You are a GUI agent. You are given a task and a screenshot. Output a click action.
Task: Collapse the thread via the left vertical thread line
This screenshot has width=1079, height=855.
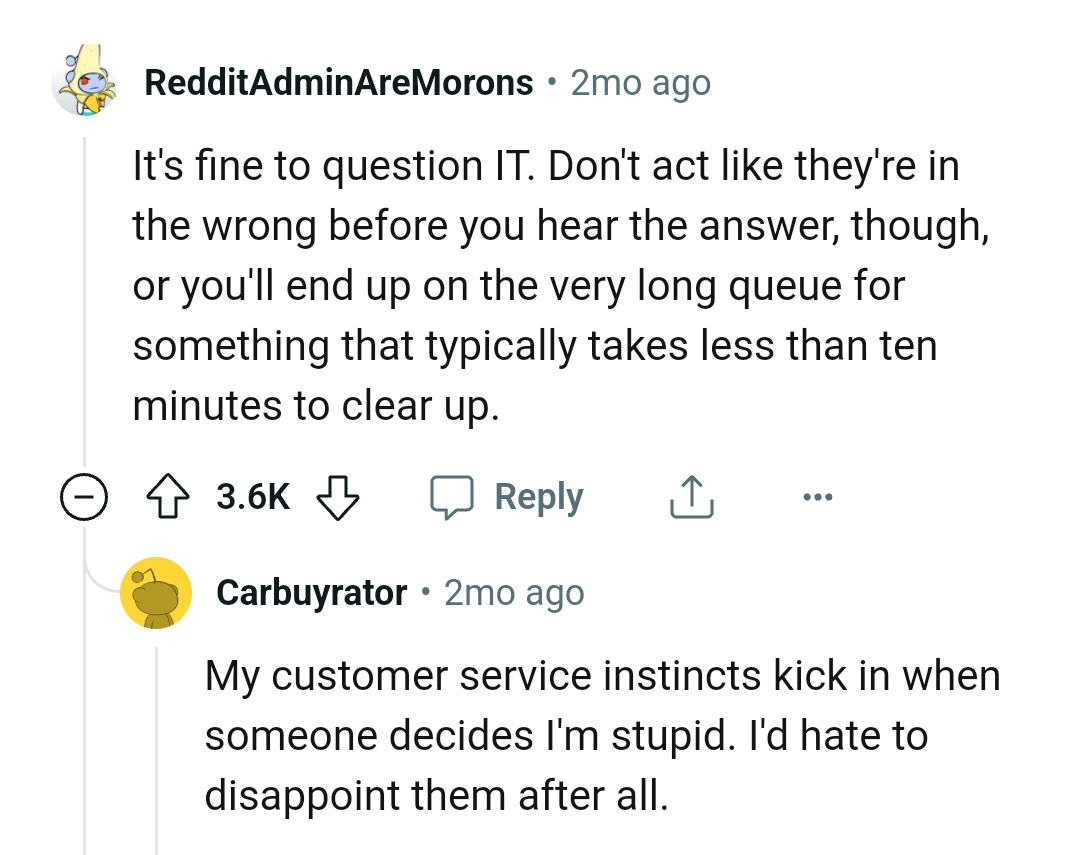[85, 300]
